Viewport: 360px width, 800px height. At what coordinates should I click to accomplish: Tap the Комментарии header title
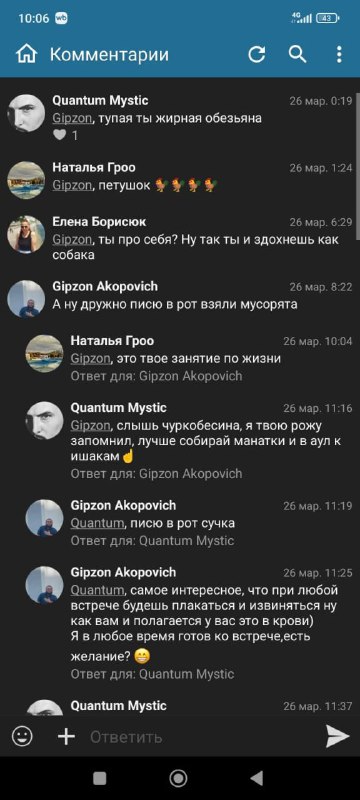click(109, 54)
